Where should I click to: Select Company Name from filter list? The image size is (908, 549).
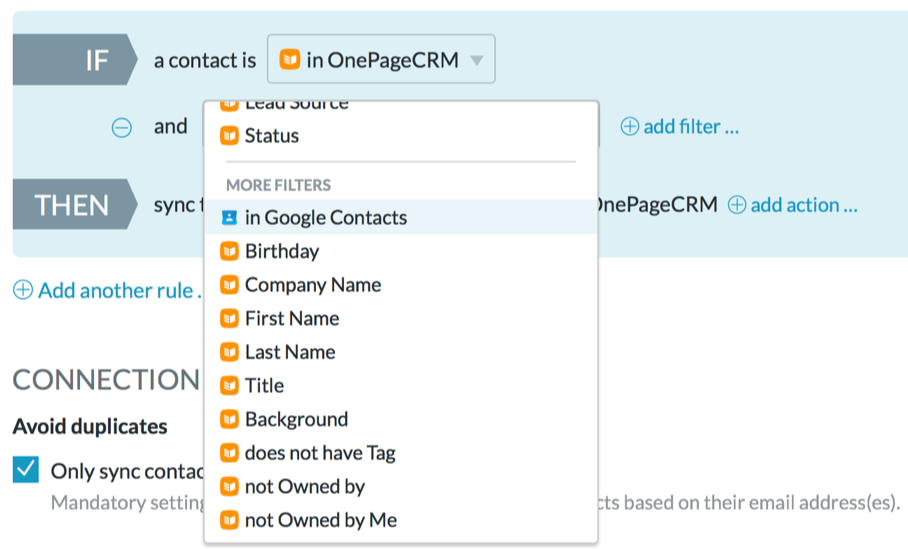pyautogui.click(x=312, y=284)
